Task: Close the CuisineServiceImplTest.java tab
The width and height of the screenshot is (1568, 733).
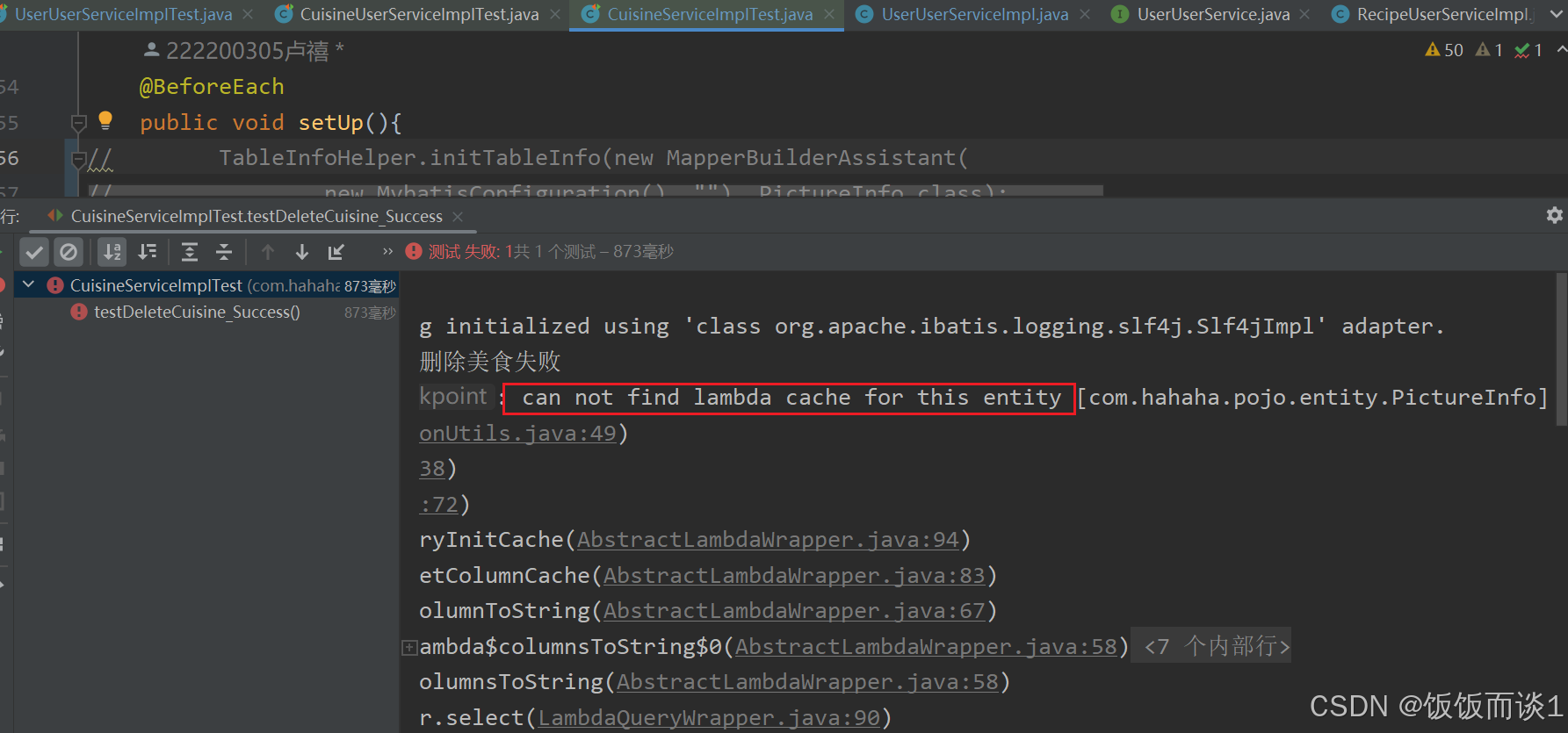Action: point(829,14)
